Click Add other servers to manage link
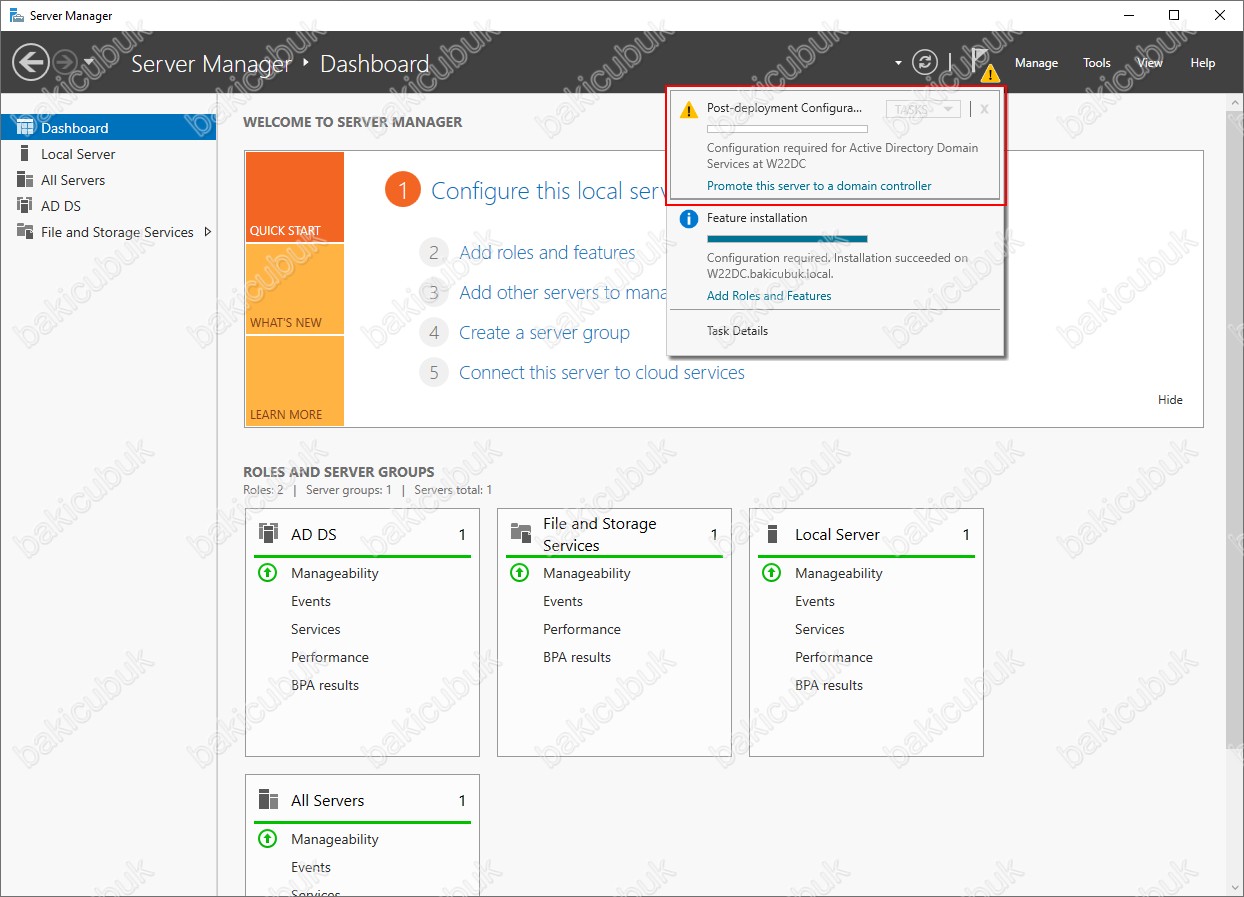 click(563, 293)
